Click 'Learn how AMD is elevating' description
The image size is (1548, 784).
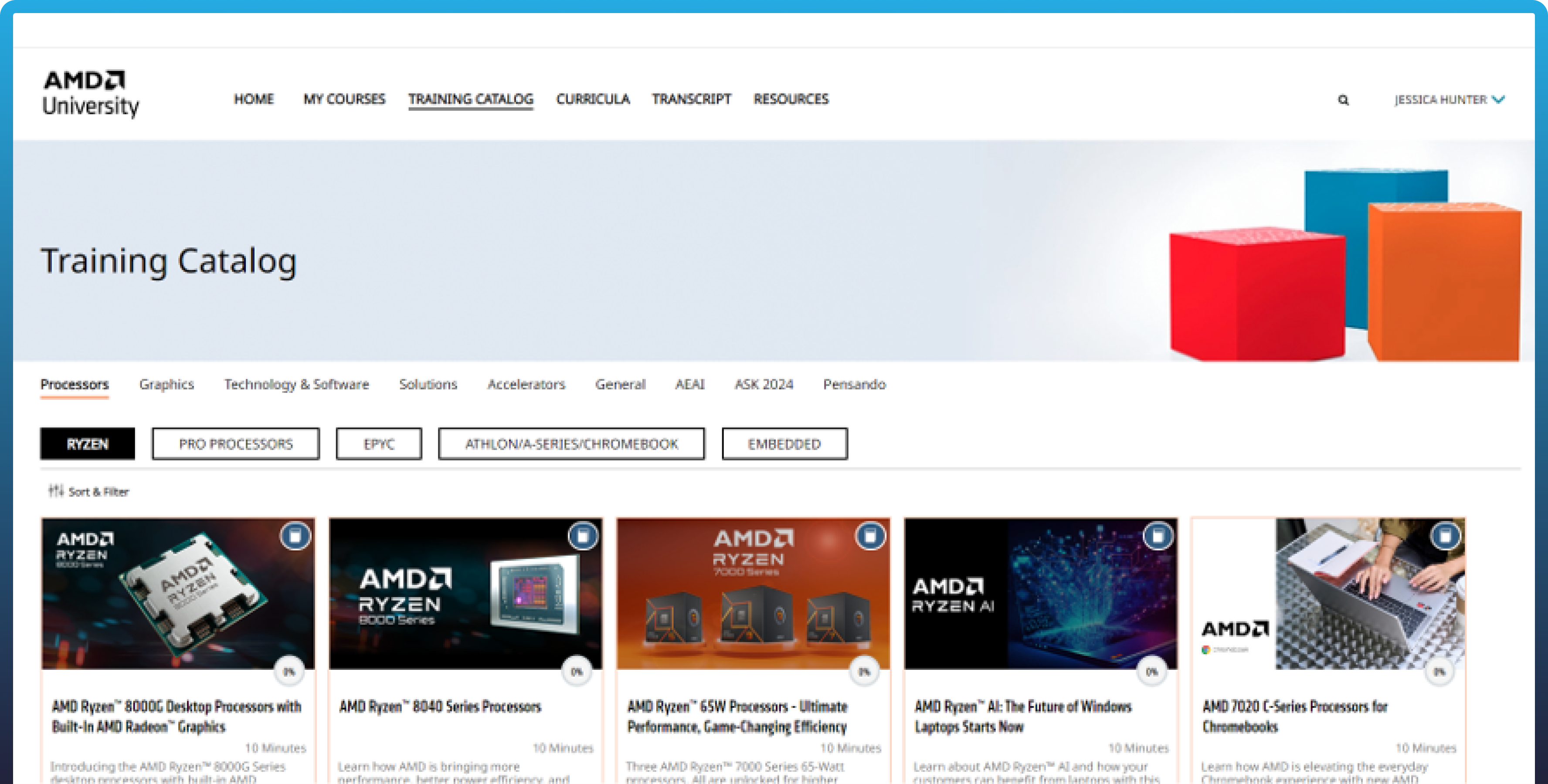(1314, 773)
